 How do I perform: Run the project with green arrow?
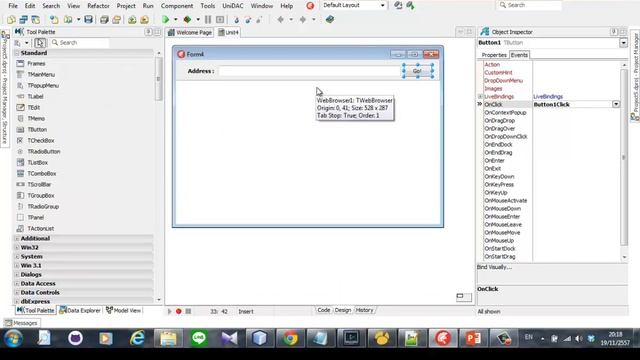point(165,19)
